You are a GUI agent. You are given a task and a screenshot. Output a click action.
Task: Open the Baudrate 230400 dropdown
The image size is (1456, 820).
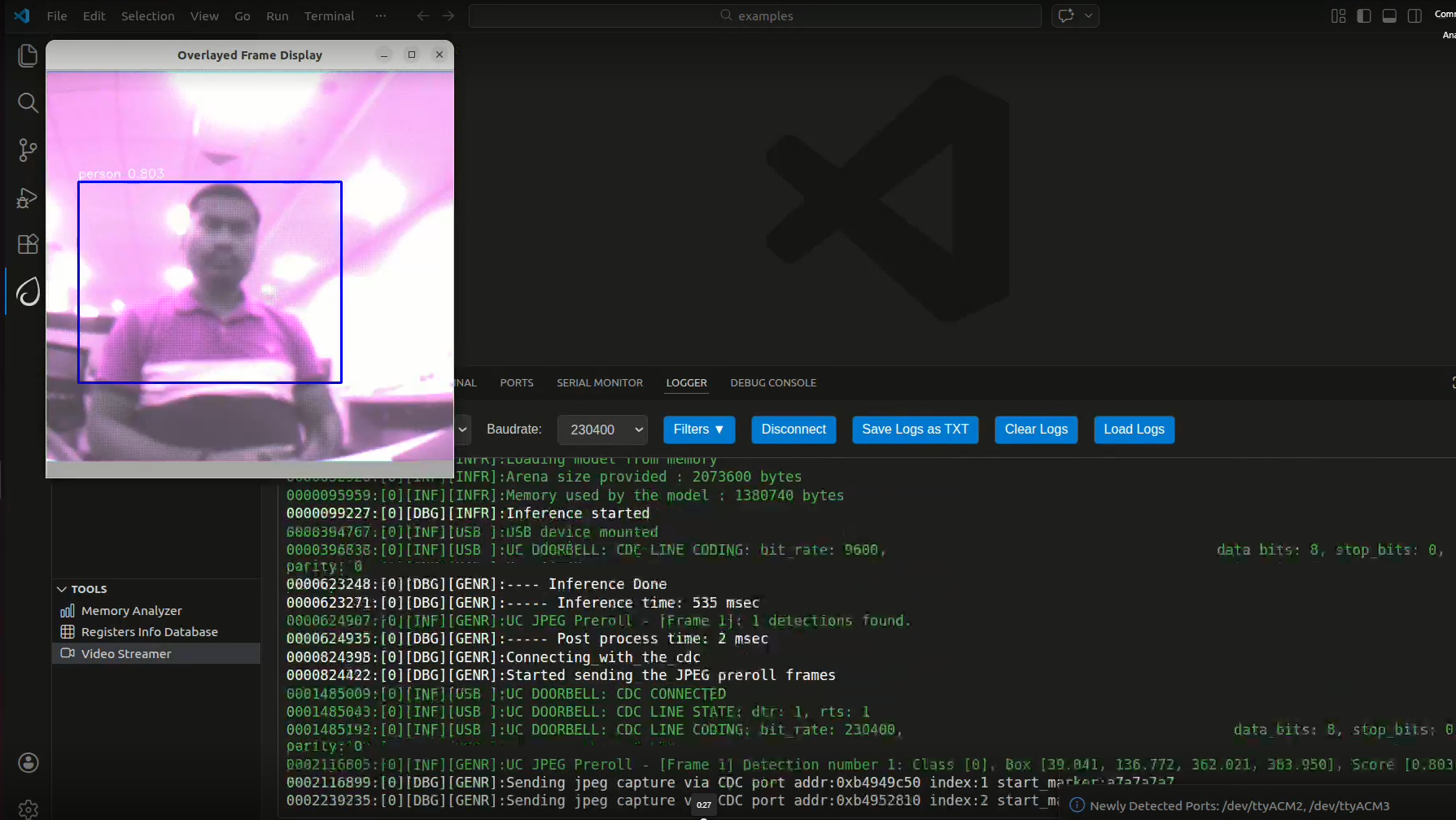(602, 430)
